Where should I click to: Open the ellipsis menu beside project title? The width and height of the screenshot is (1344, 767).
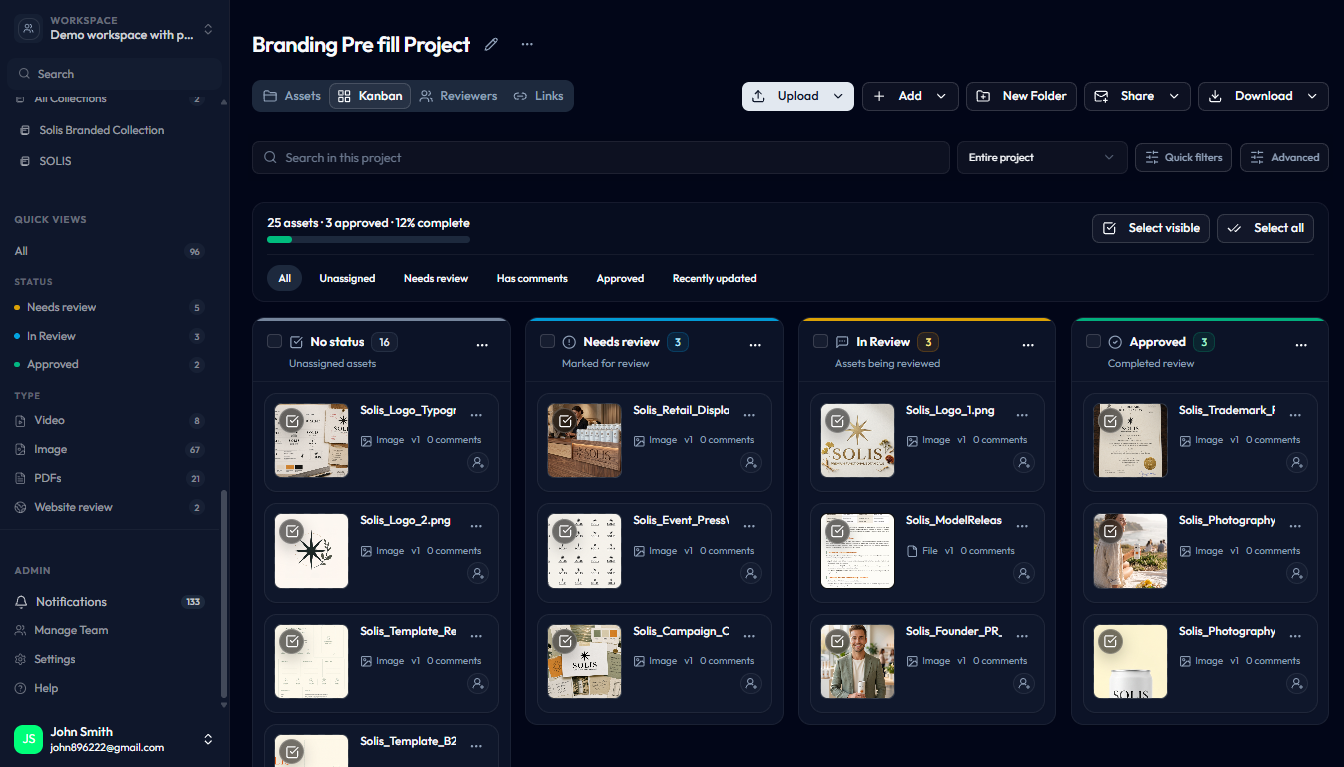pyautogui.click(x=527, y=44)
